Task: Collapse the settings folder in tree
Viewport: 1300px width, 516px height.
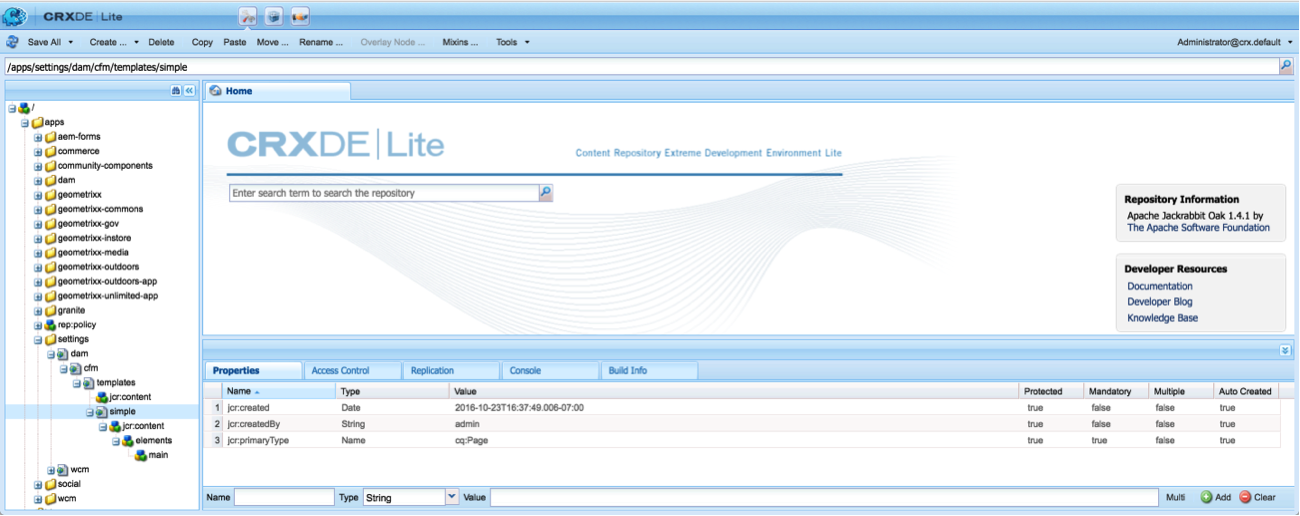Action: click(38, 340)
